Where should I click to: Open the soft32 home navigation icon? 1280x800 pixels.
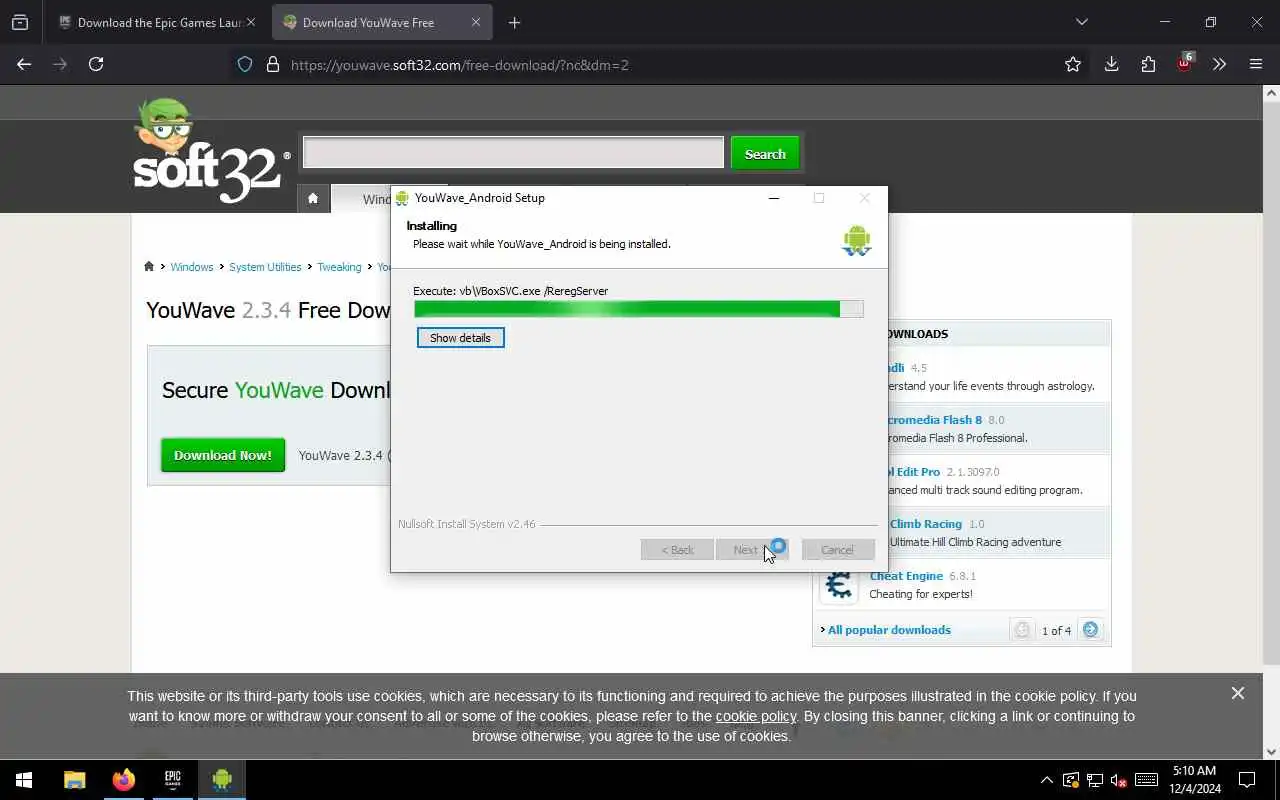coord(313,198)
